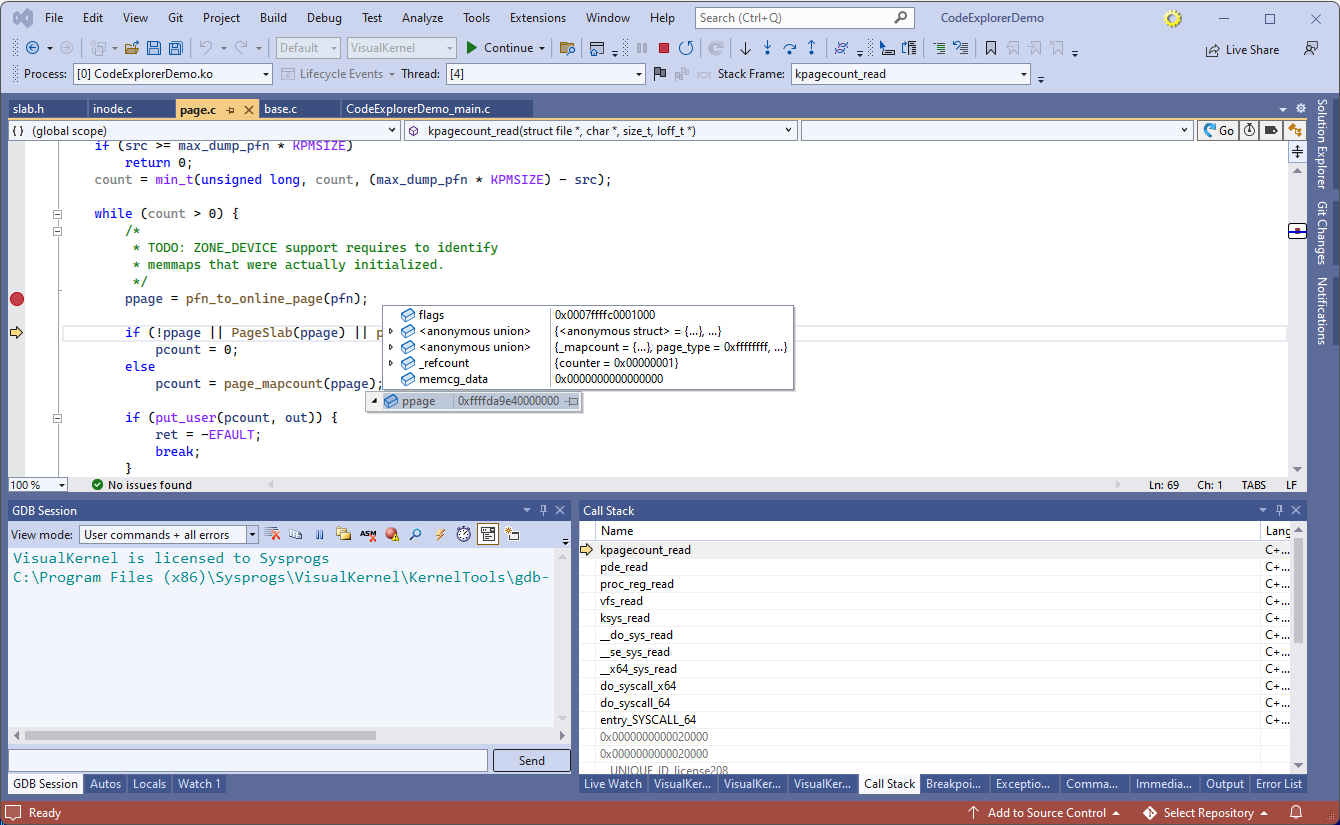Screen dimensions: 1340x825
Task: Open the Solution Explorer side tab
Action: coord(1322,144)
